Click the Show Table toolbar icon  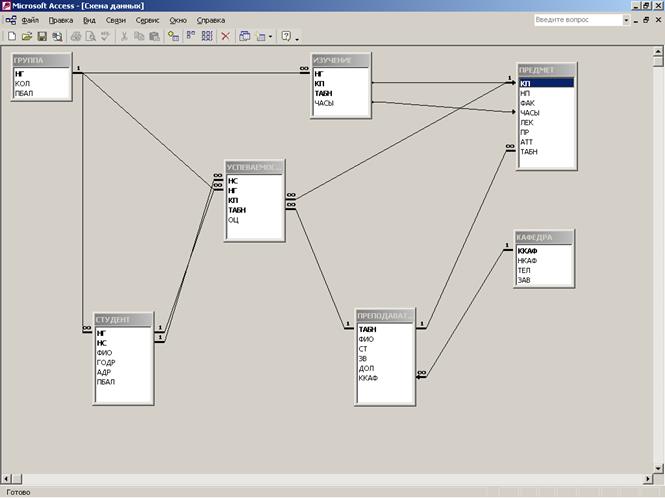174,36
